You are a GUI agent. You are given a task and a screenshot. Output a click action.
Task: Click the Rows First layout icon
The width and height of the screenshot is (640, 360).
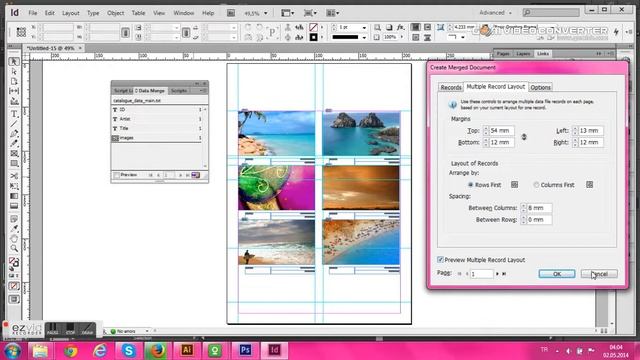[514, 185]
